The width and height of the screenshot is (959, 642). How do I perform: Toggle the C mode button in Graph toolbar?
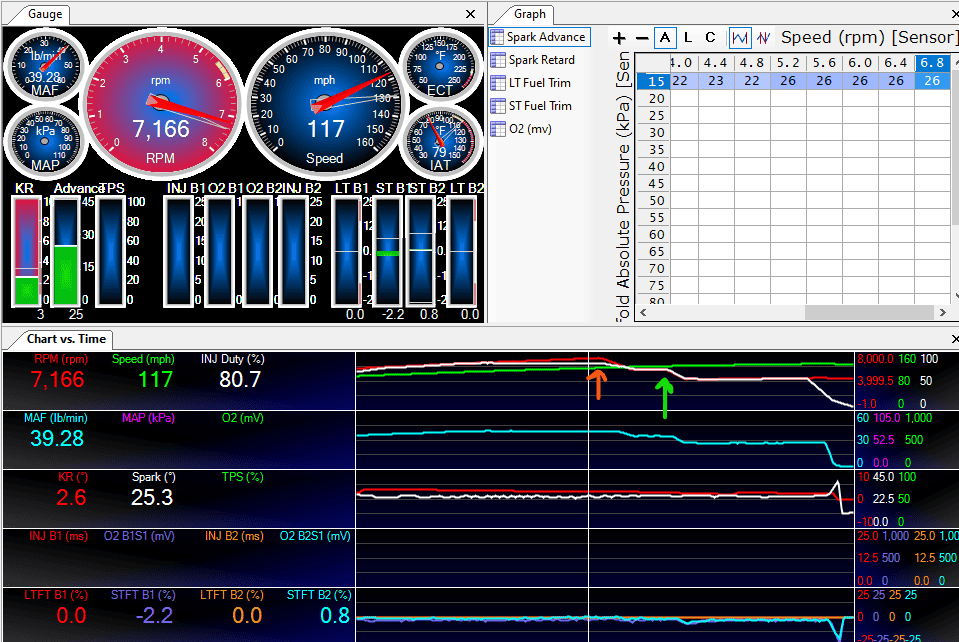pos(710,38)
